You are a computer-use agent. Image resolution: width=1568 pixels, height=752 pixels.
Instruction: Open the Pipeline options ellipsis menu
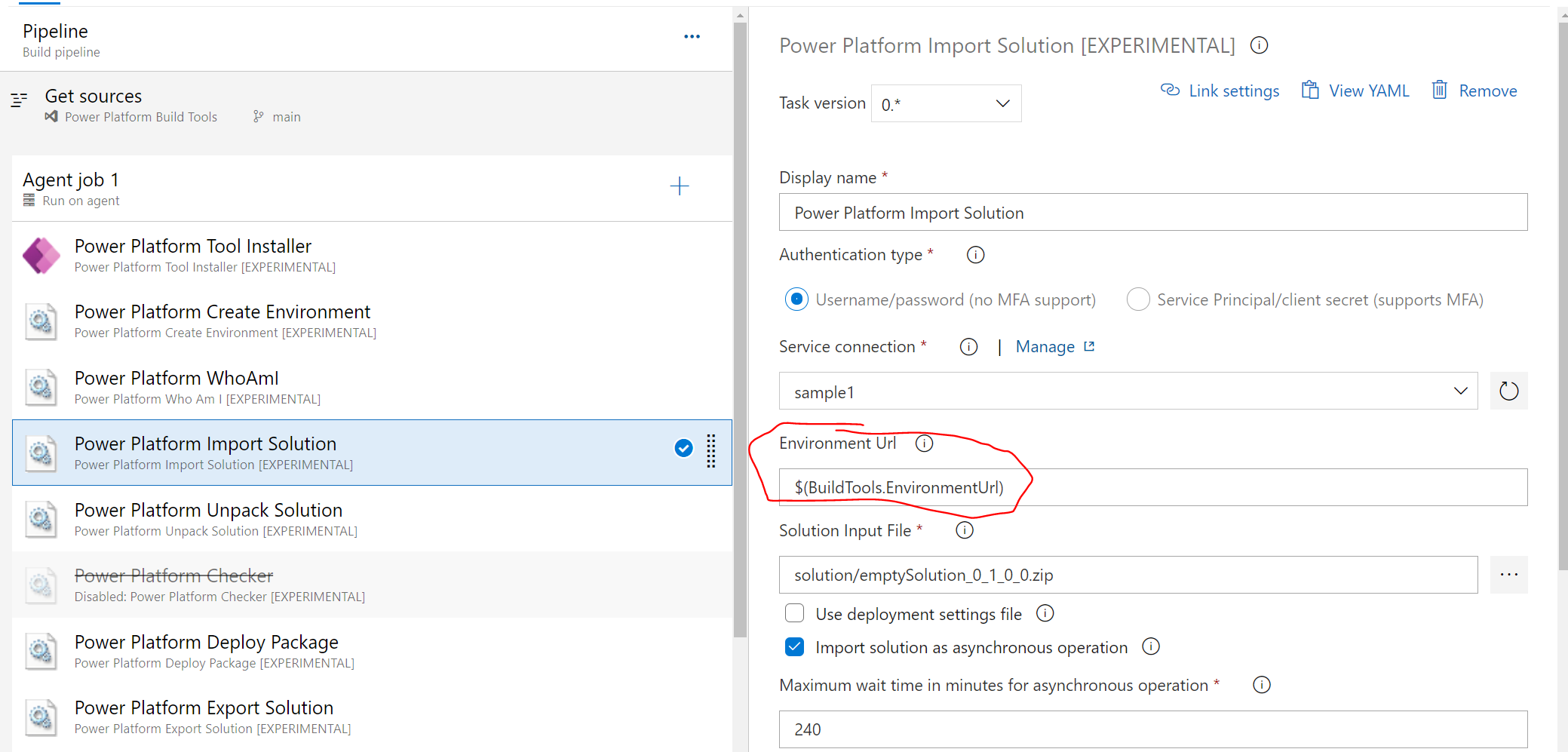[x=692, y=36]
